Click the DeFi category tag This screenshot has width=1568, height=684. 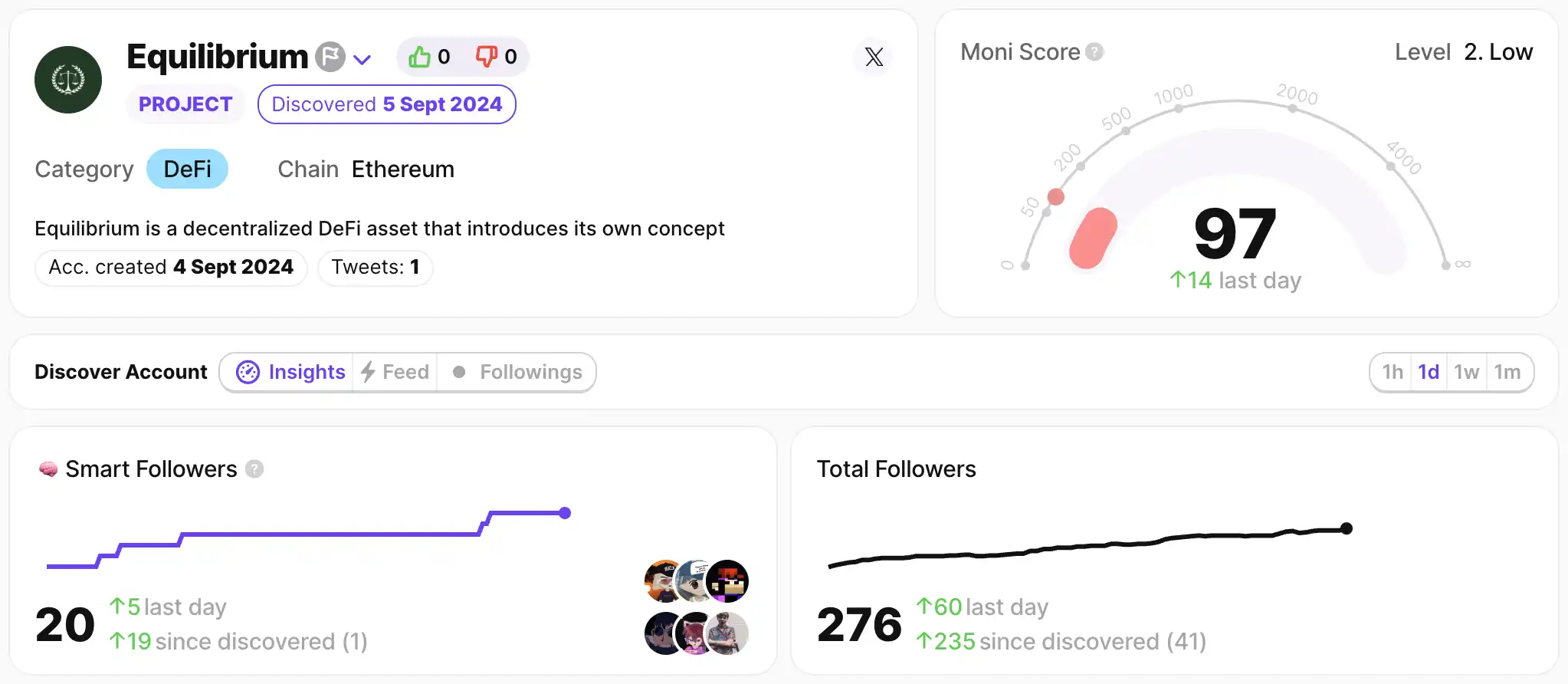pos(187,169)
